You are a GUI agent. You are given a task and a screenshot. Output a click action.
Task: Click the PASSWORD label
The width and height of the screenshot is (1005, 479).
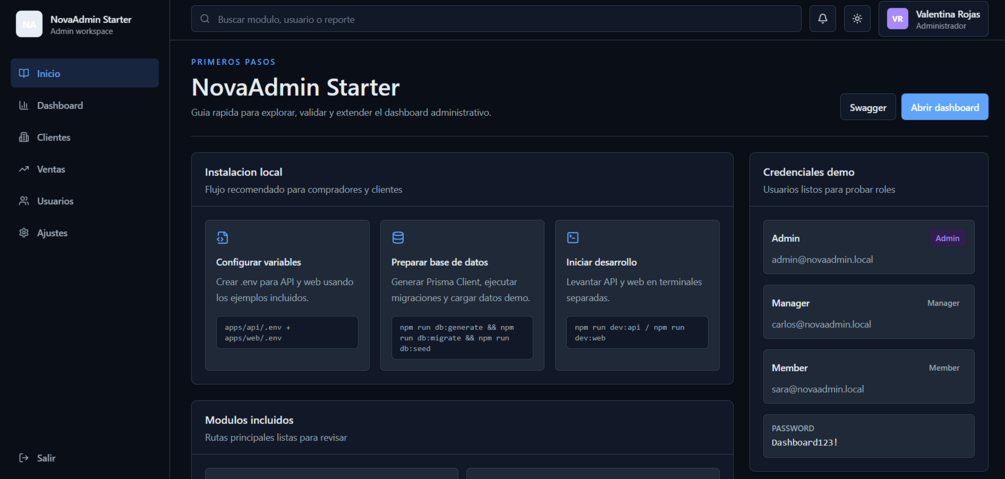click(793, 428)
